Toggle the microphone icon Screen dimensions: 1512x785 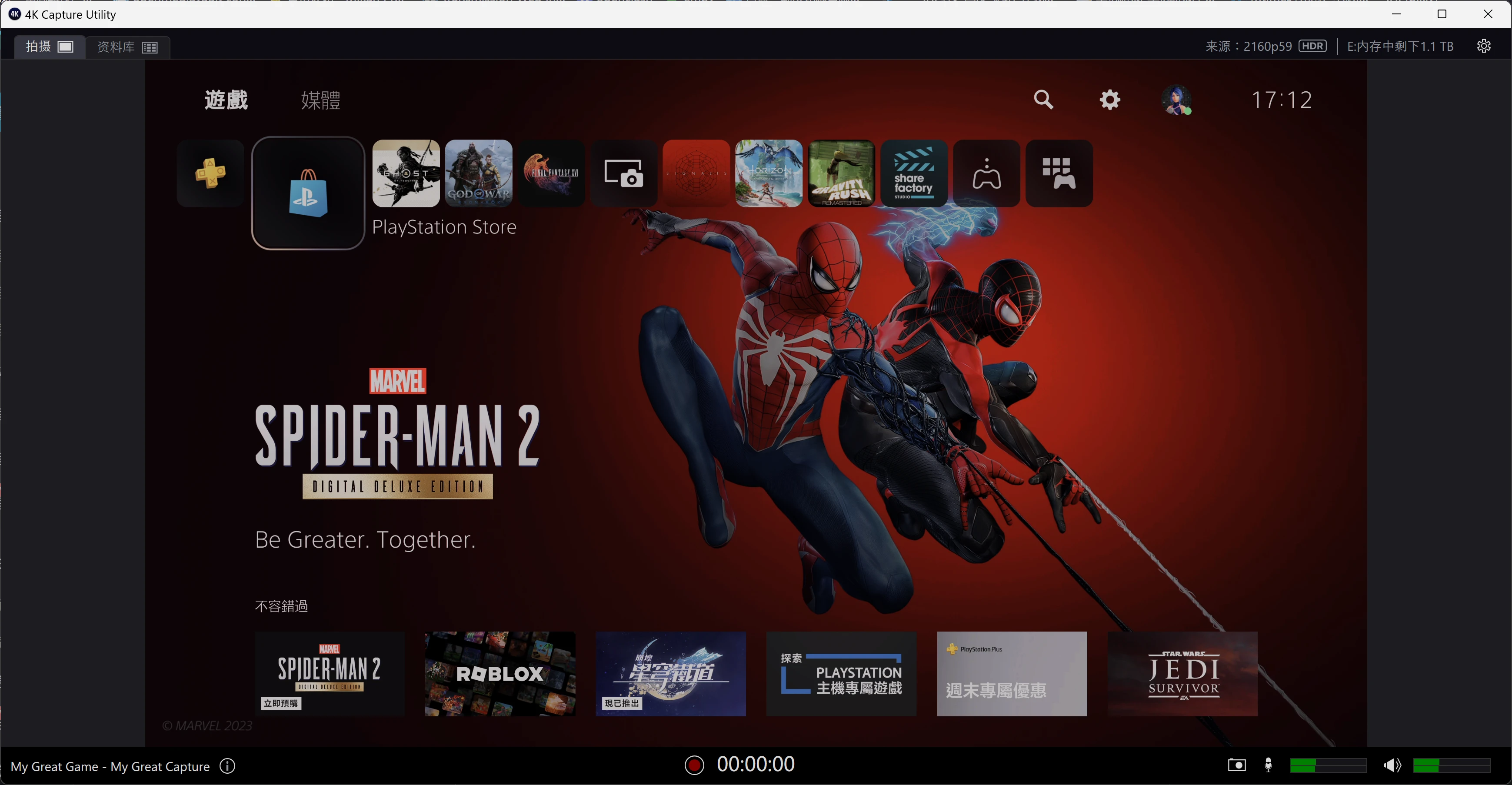(x=1268, y=765)
